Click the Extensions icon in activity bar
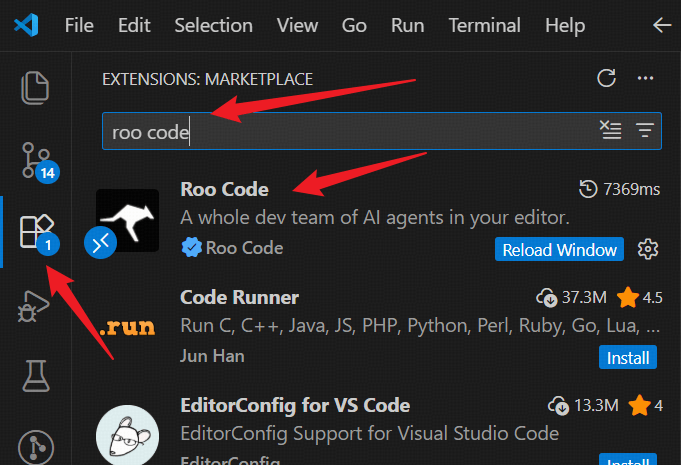The image size is (681, 465). (36, 232)
